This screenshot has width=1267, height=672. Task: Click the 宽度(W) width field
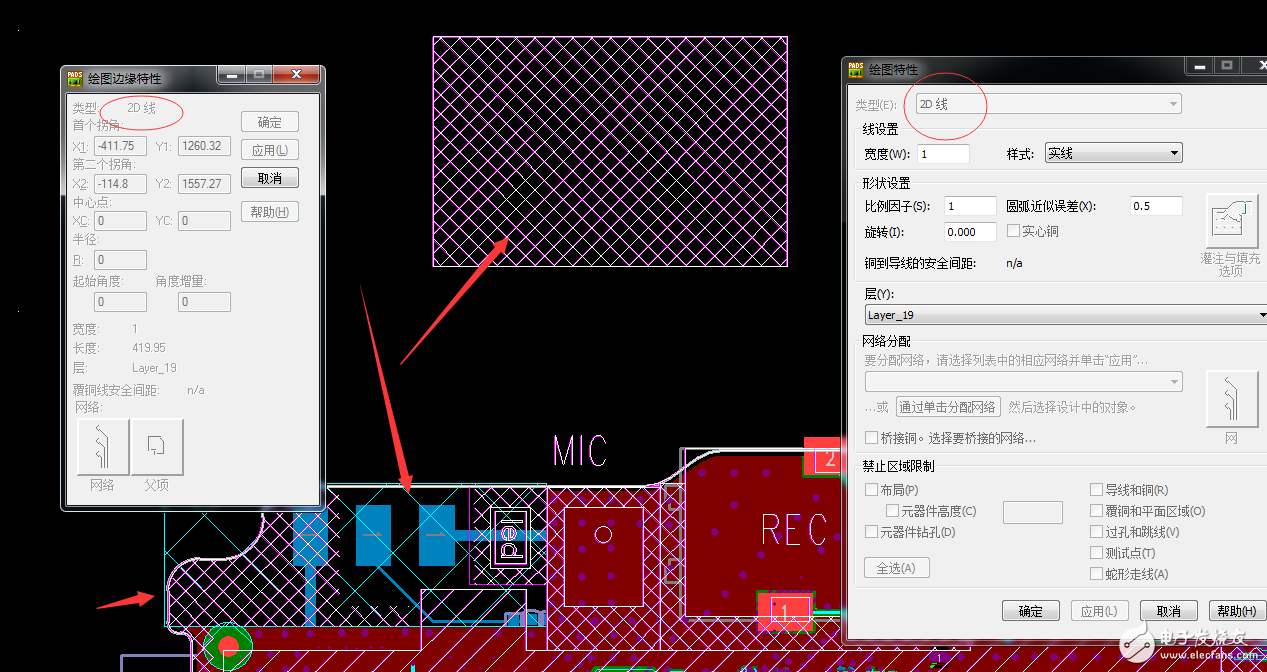pos(943,154)
